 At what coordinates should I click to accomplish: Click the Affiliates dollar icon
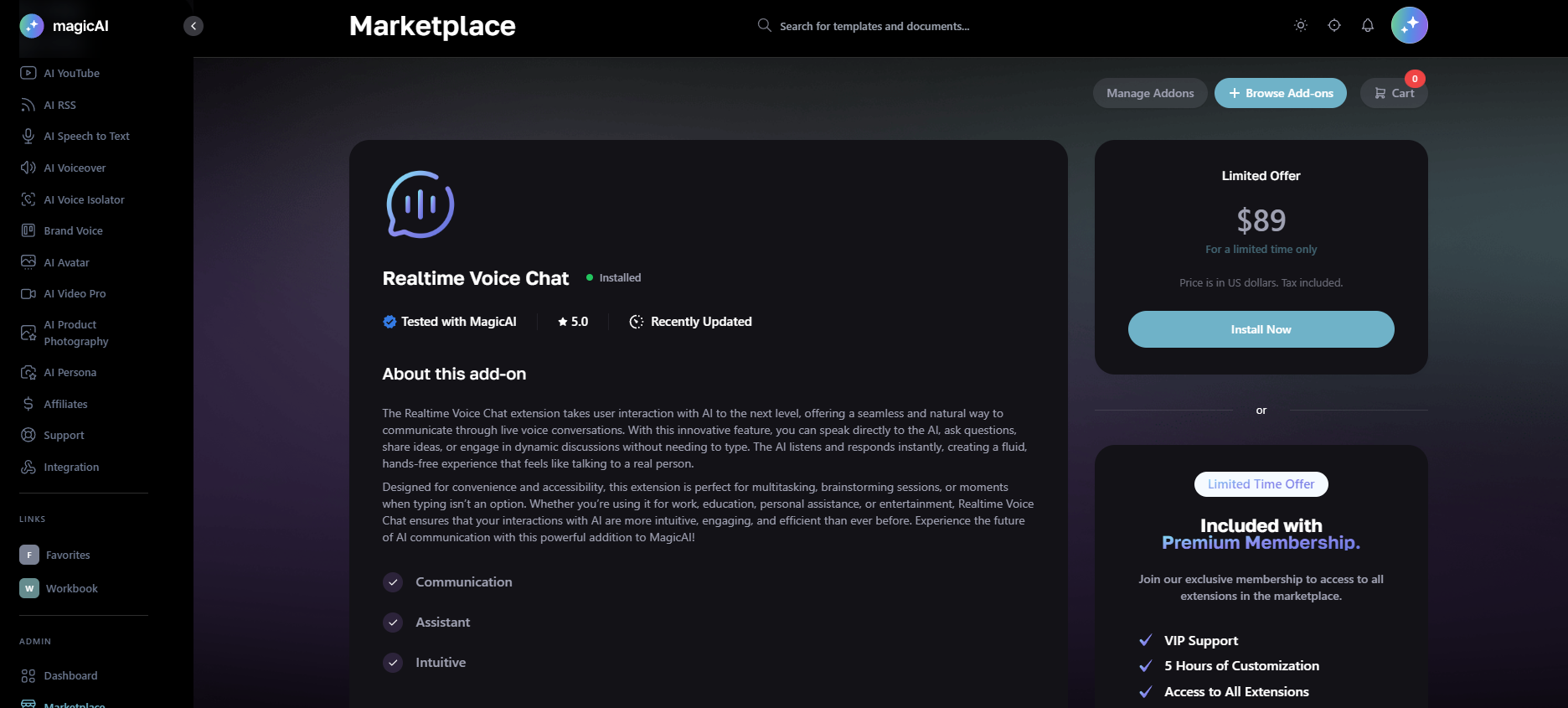tap(28, 404)
